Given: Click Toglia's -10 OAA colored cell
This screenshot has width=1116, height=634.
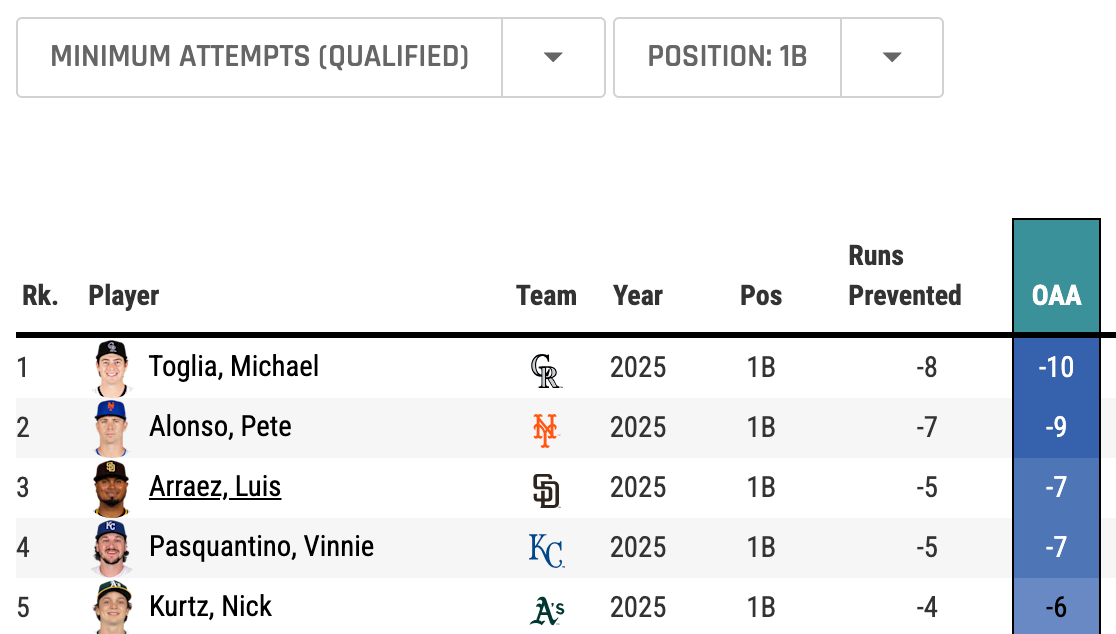Looking at the screenshot, I should click(1056, 368).
